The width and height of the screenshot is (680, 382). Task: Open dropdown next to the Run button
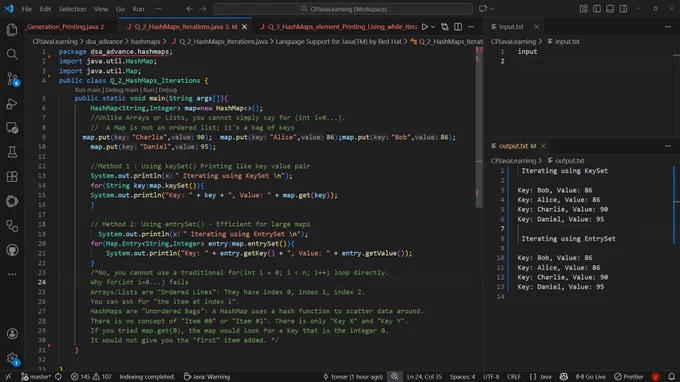point(433,27)
